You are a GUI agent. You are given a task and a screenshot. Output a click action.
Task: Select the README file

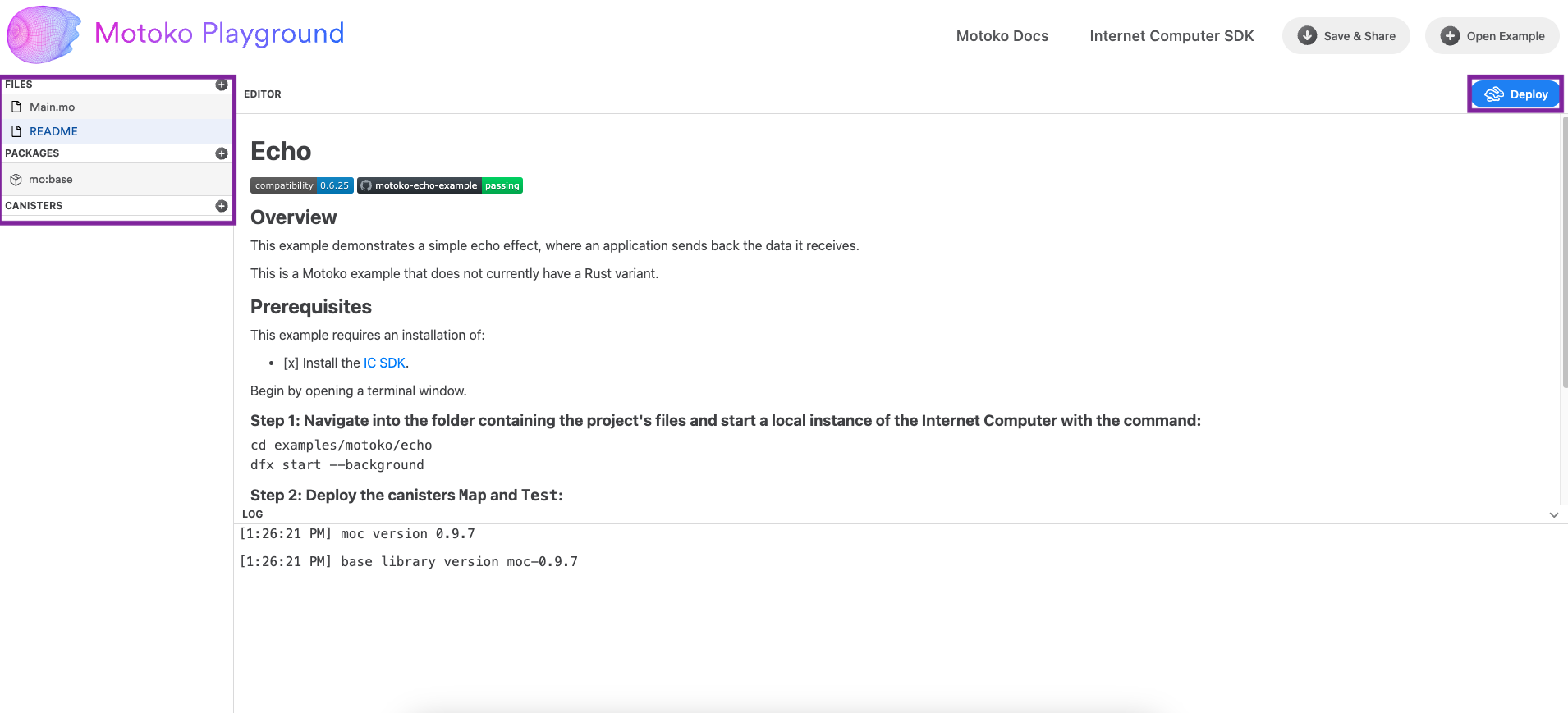[x=117, y=131]
